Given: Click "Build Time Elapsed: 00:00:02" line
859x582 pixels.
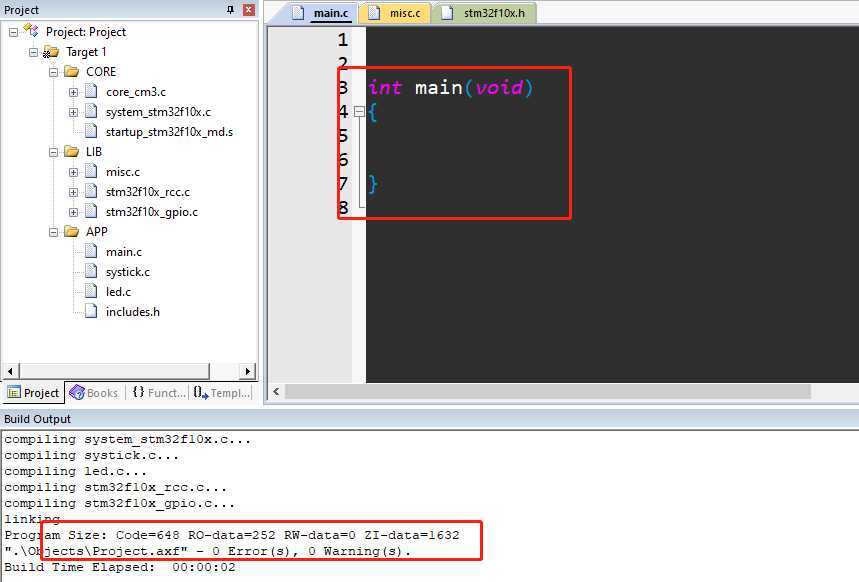Looking at the screenshot, I should point(120,567).
